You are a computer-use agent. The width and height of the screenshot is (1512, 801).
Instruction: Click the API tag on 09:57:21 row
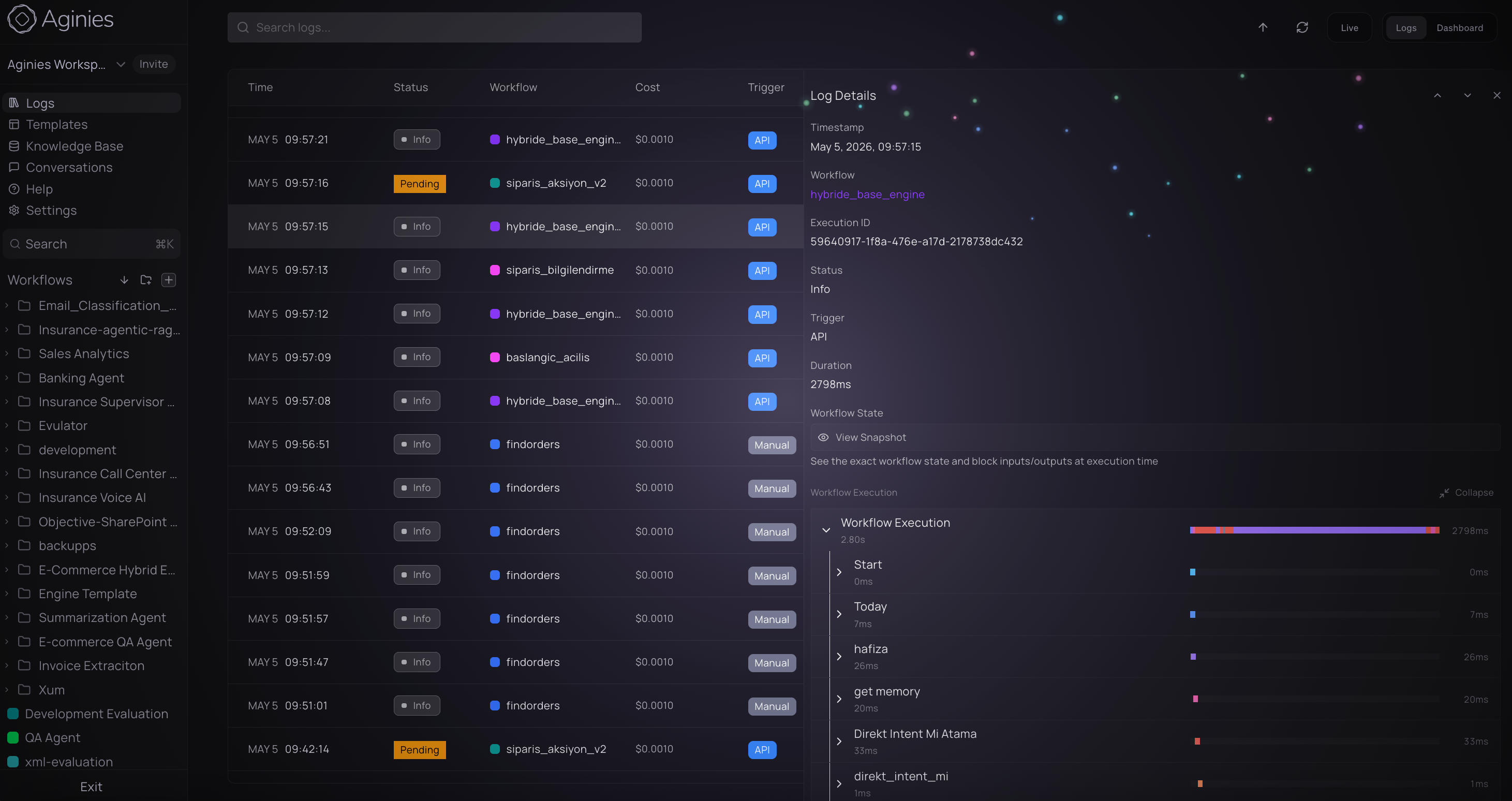(762, 140)
